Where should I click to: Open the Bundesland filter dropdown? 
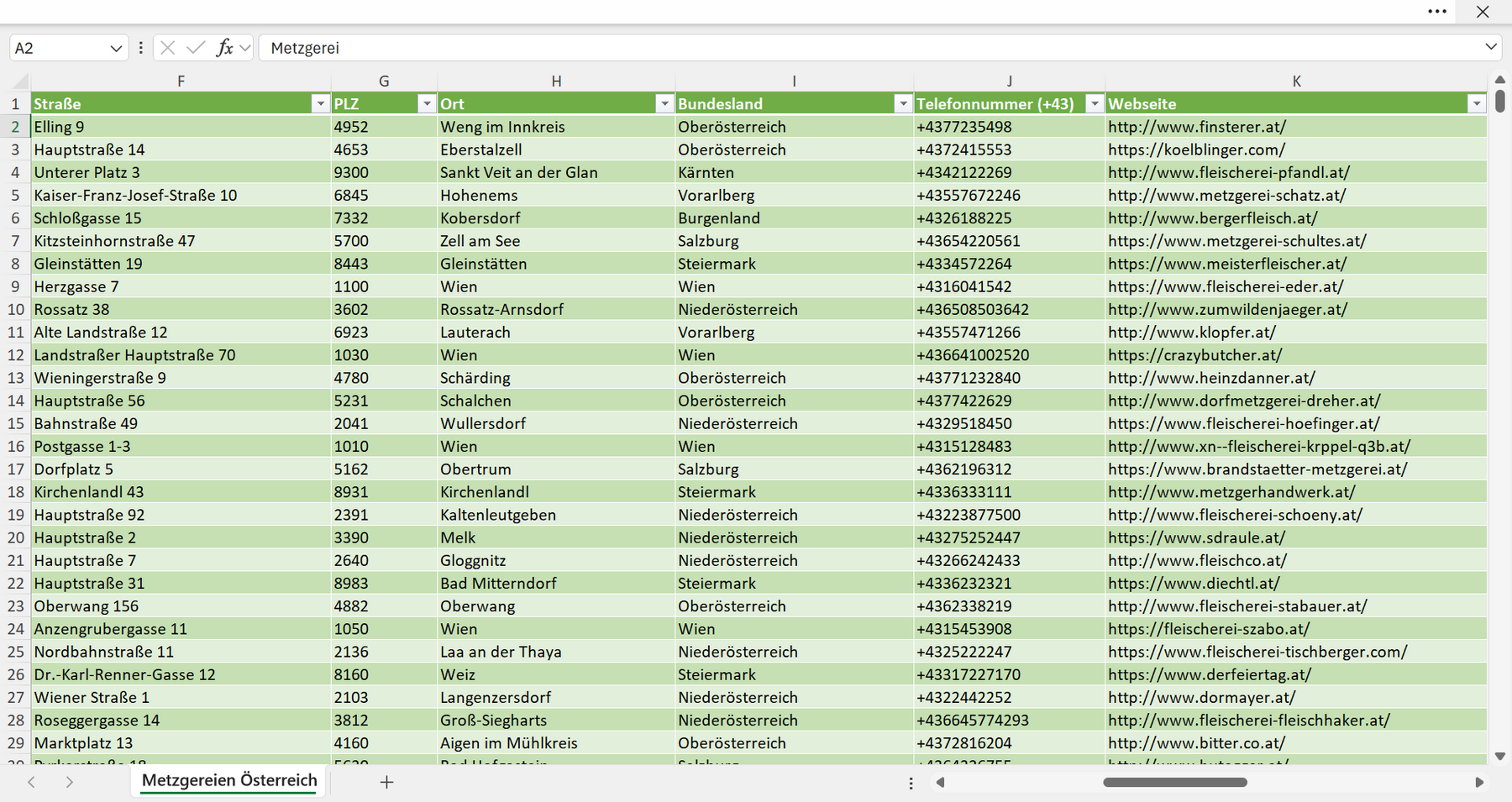903,103
